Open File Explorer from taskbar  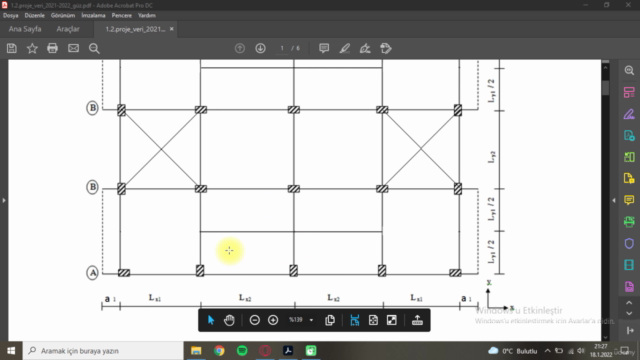(x=196, y=351)
